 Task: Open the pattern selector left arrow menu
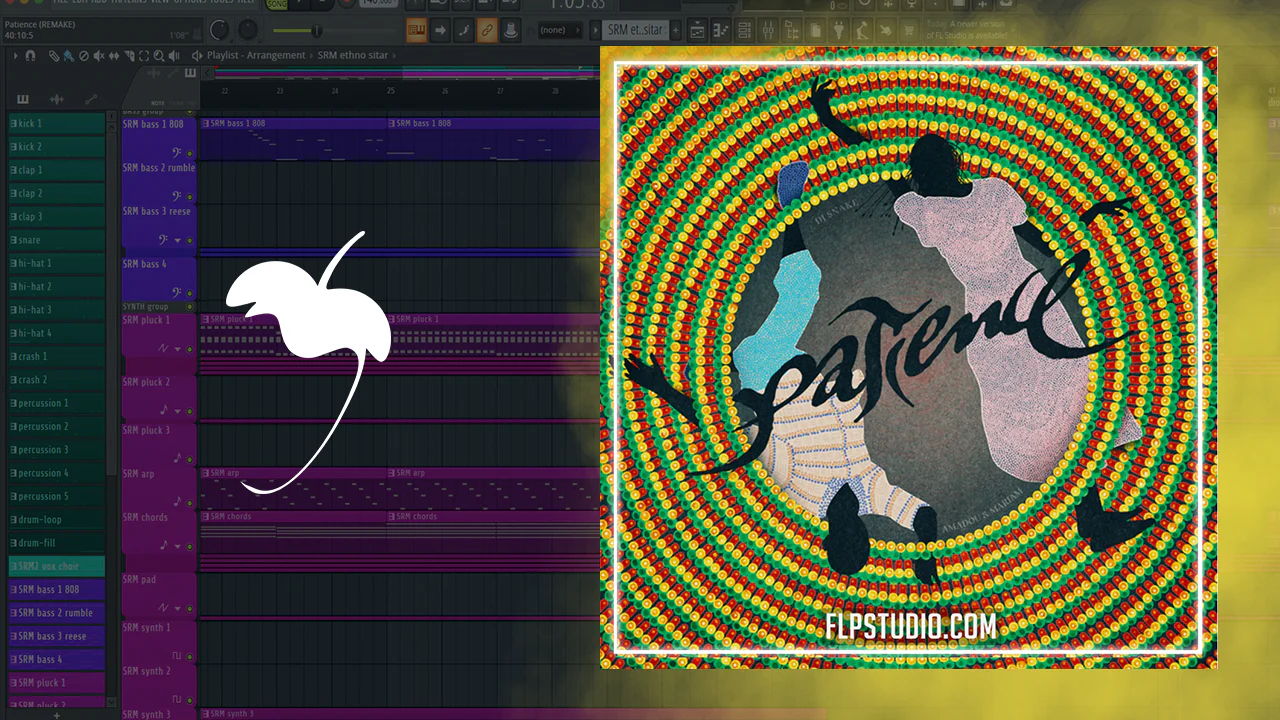click(595, 31)
